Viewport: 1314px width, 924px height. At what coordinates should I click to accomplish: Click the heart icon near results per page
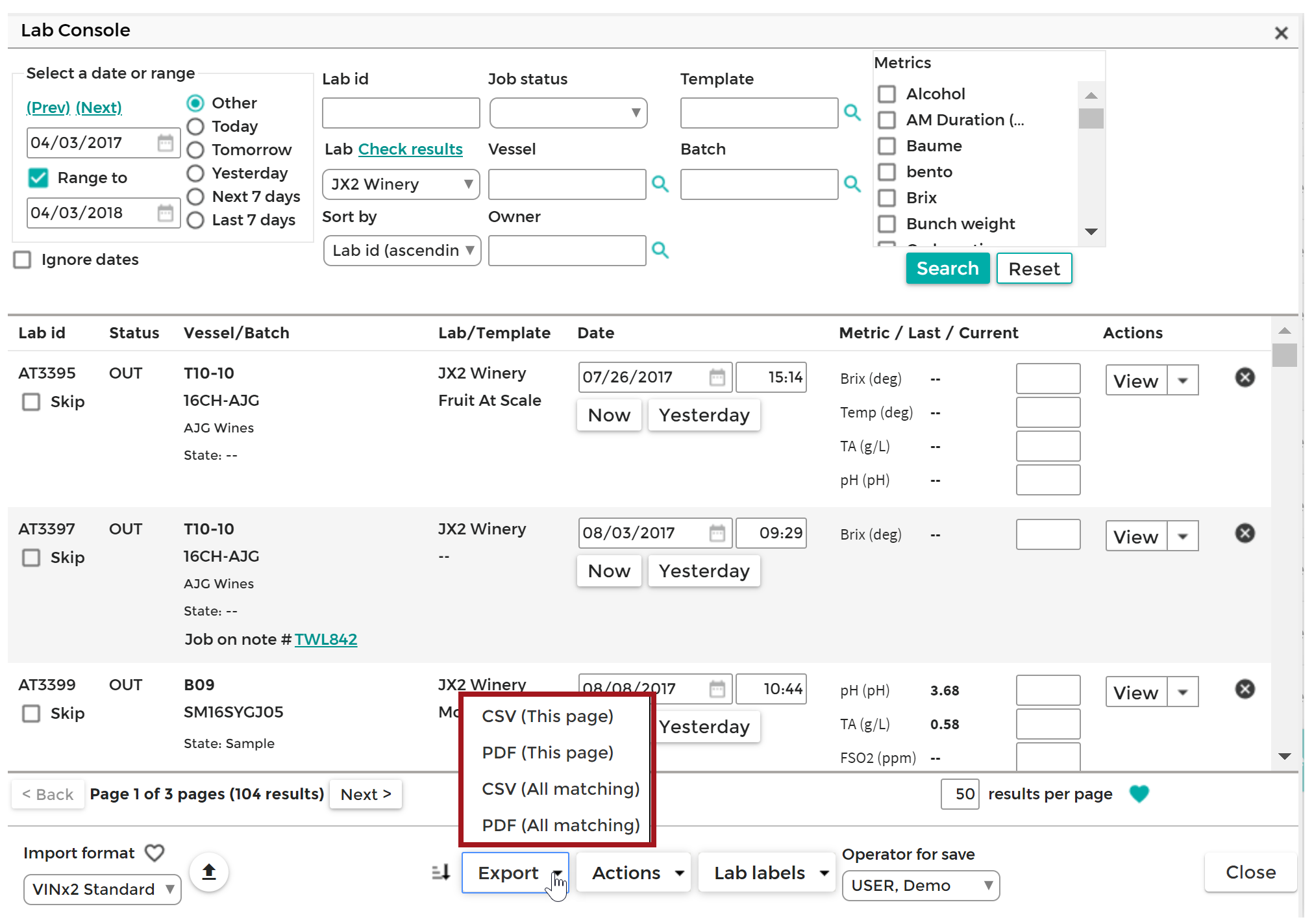pyautogui.click(x=1139, y=793)
